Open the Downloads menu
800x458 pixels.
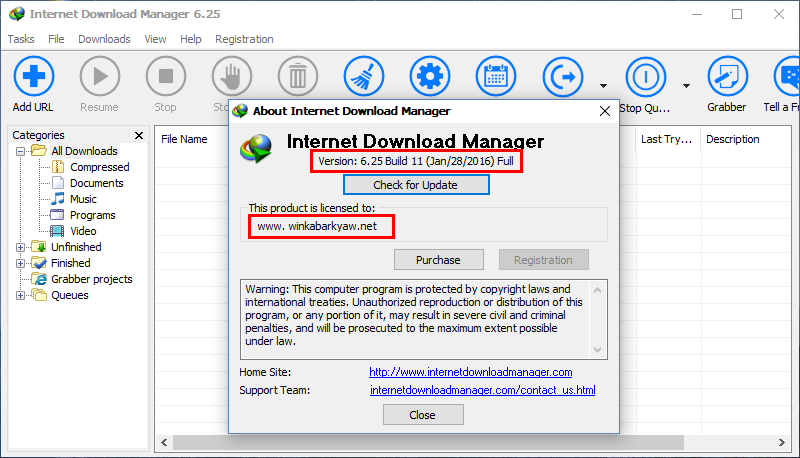point(104,39)
